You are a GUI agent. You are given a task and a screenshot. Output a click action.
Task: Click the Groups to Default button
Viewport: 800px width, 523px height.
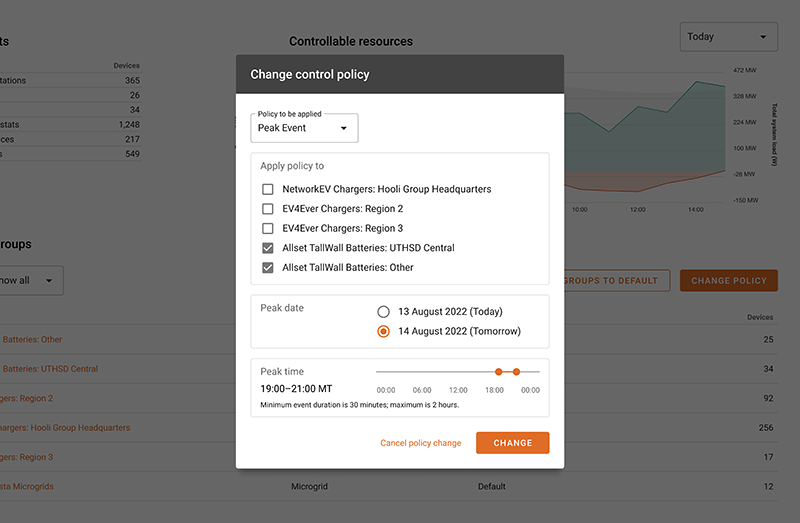tap(616, 281)
